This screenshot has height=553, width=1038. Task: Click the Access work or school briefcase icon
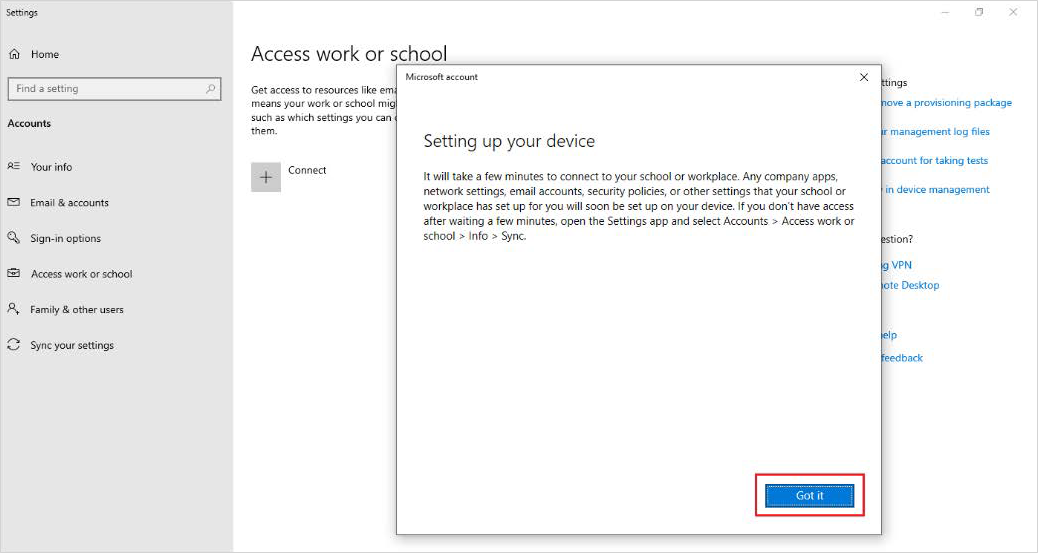(x=14, y=274)
